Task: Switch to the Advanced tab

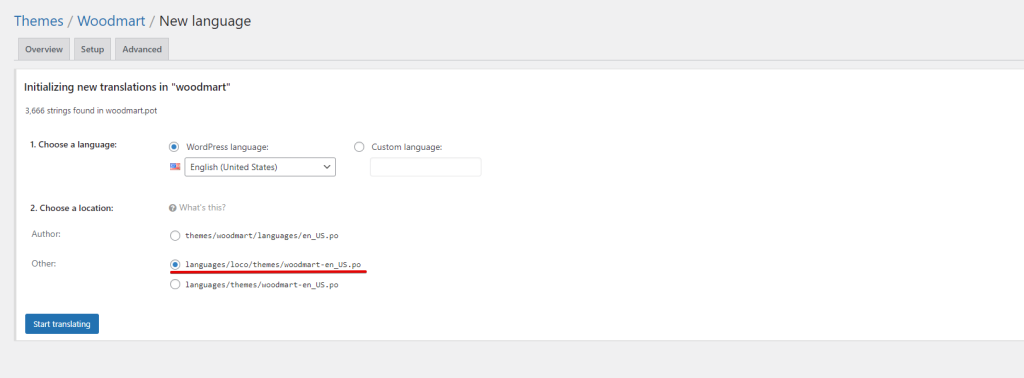Action: pyautogui.click(x=142, y=50)
